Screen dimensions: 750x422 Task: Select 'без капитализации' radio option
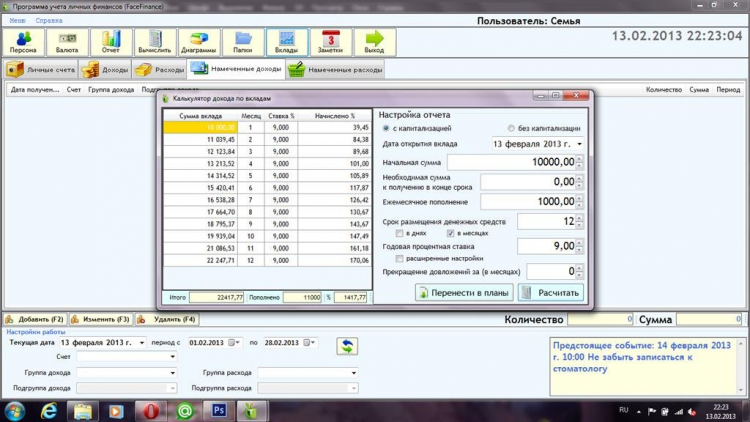pyautogui.click(x=511, y=128)
